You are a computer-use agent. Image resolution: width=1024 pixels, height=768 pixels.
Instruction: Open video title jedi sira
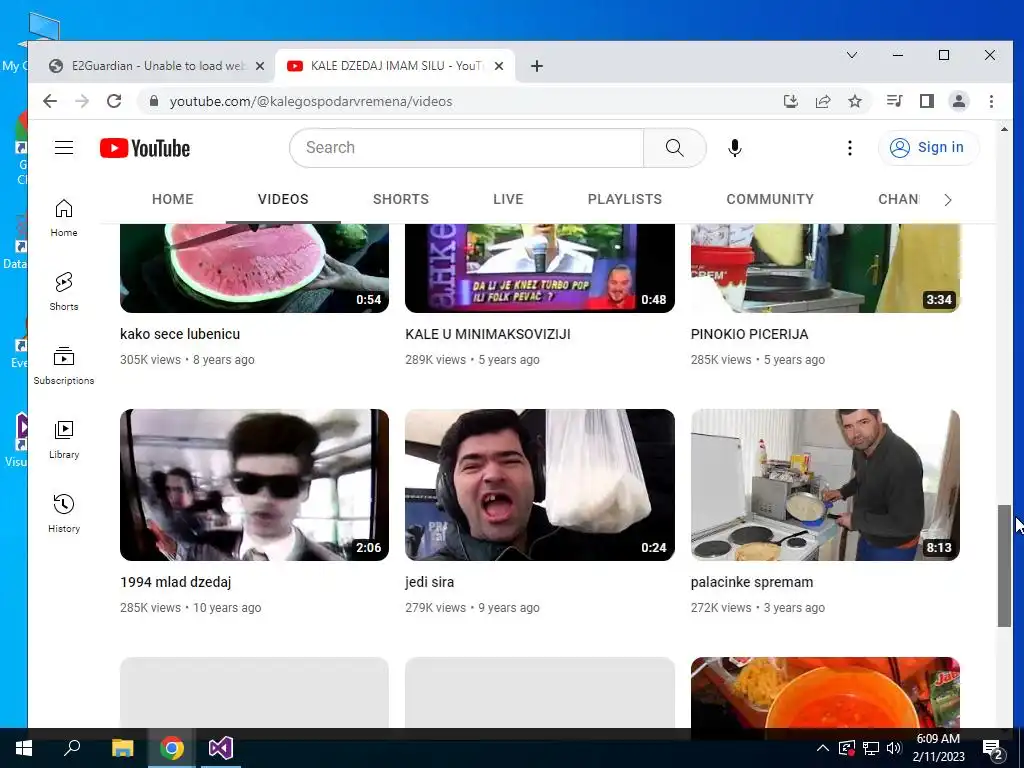(x=429, y=582)
